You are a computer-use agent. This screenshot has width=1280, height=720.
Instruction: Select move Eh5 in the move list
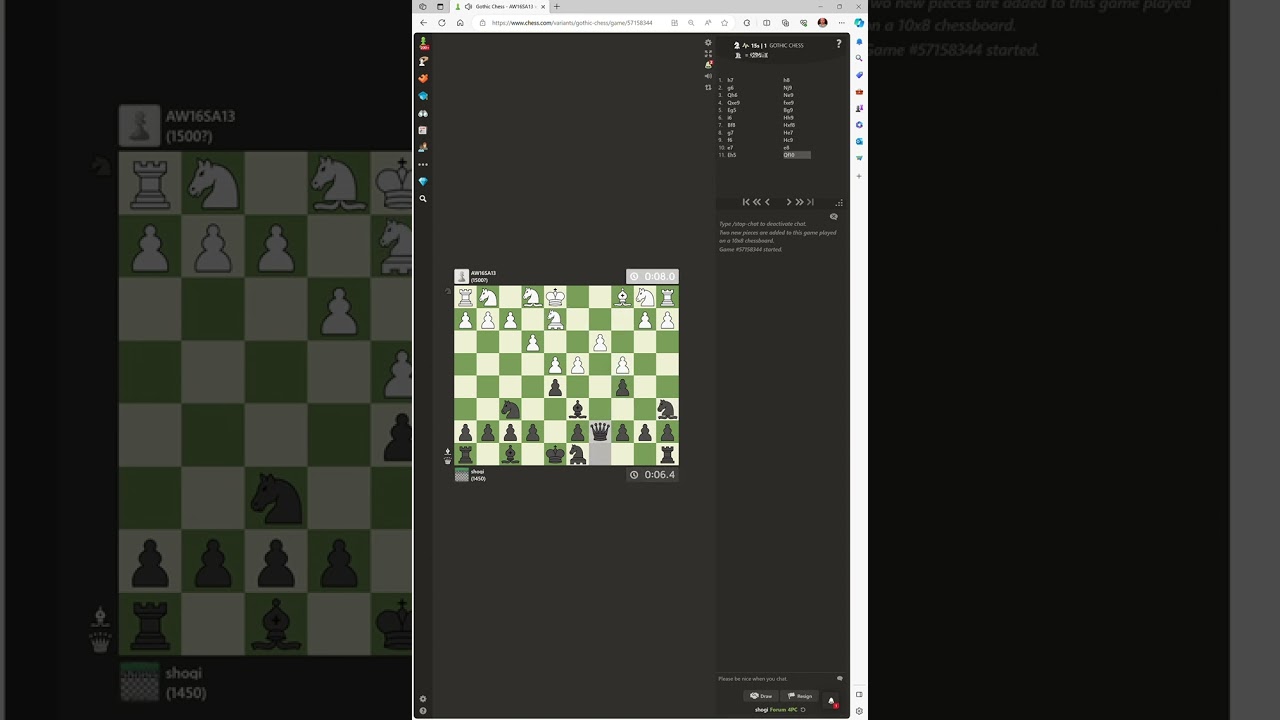[x=732, y=155]
